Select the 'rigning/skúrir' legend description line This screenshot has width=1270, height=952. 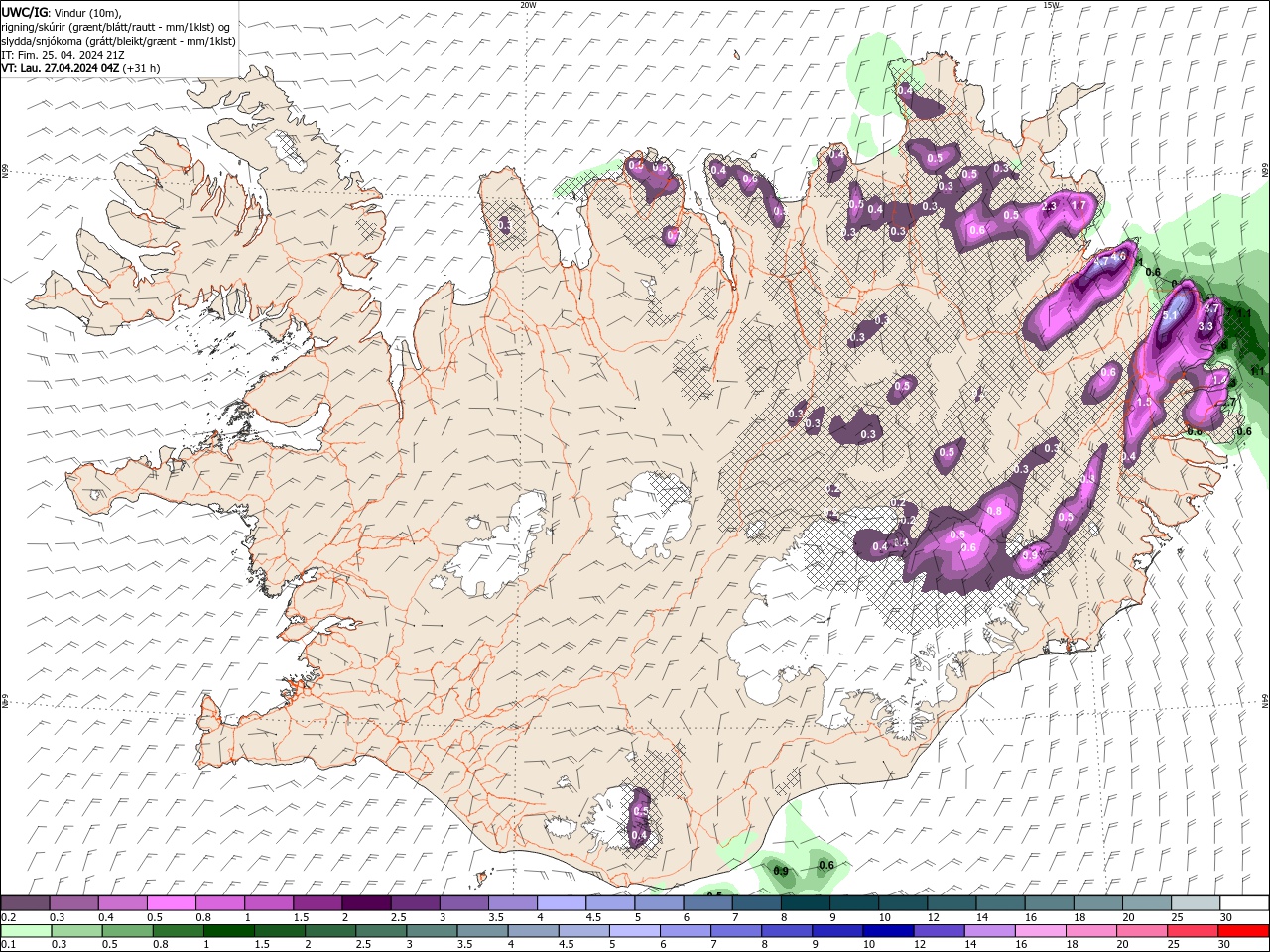116,26
